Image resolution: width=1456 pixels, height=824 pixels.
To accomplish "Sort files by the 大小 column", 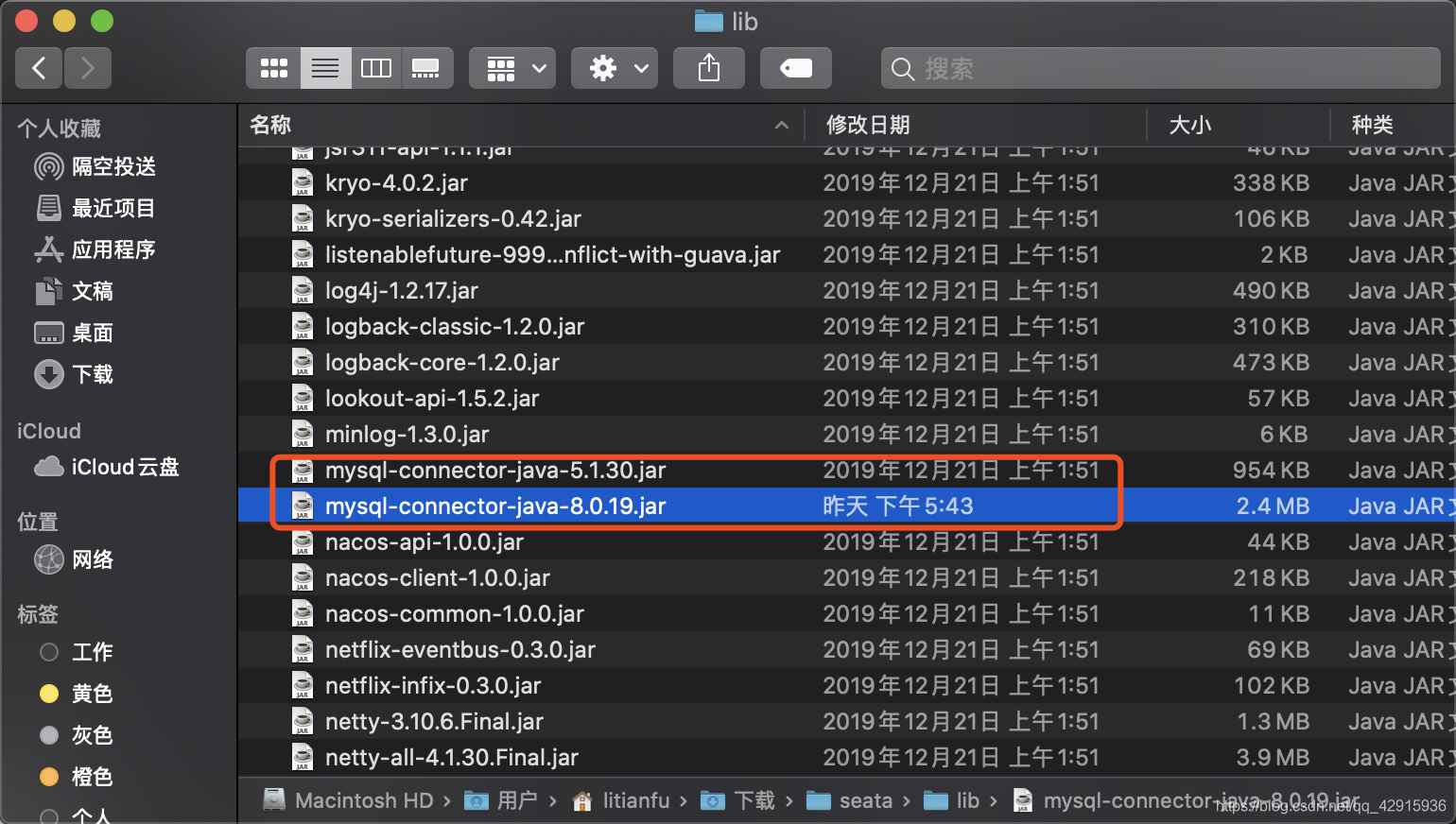I will [x=1189, y=125].
